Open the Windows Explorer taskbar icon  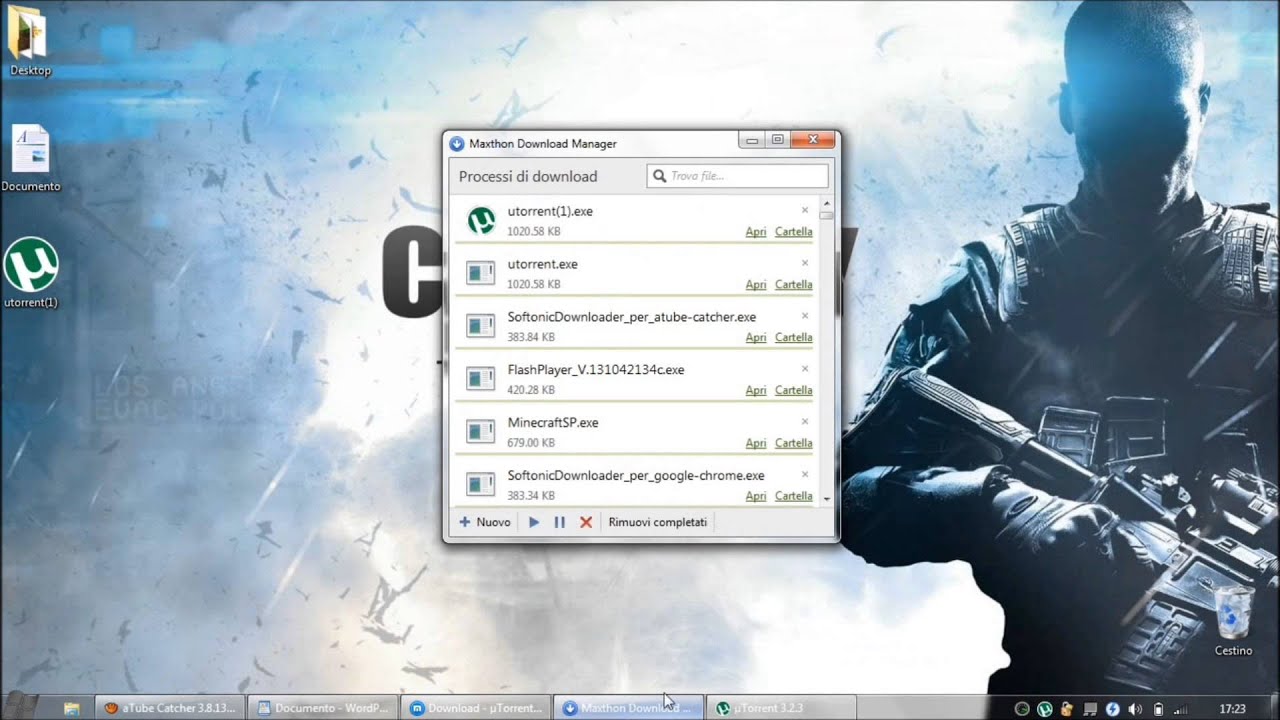point(71,708)
